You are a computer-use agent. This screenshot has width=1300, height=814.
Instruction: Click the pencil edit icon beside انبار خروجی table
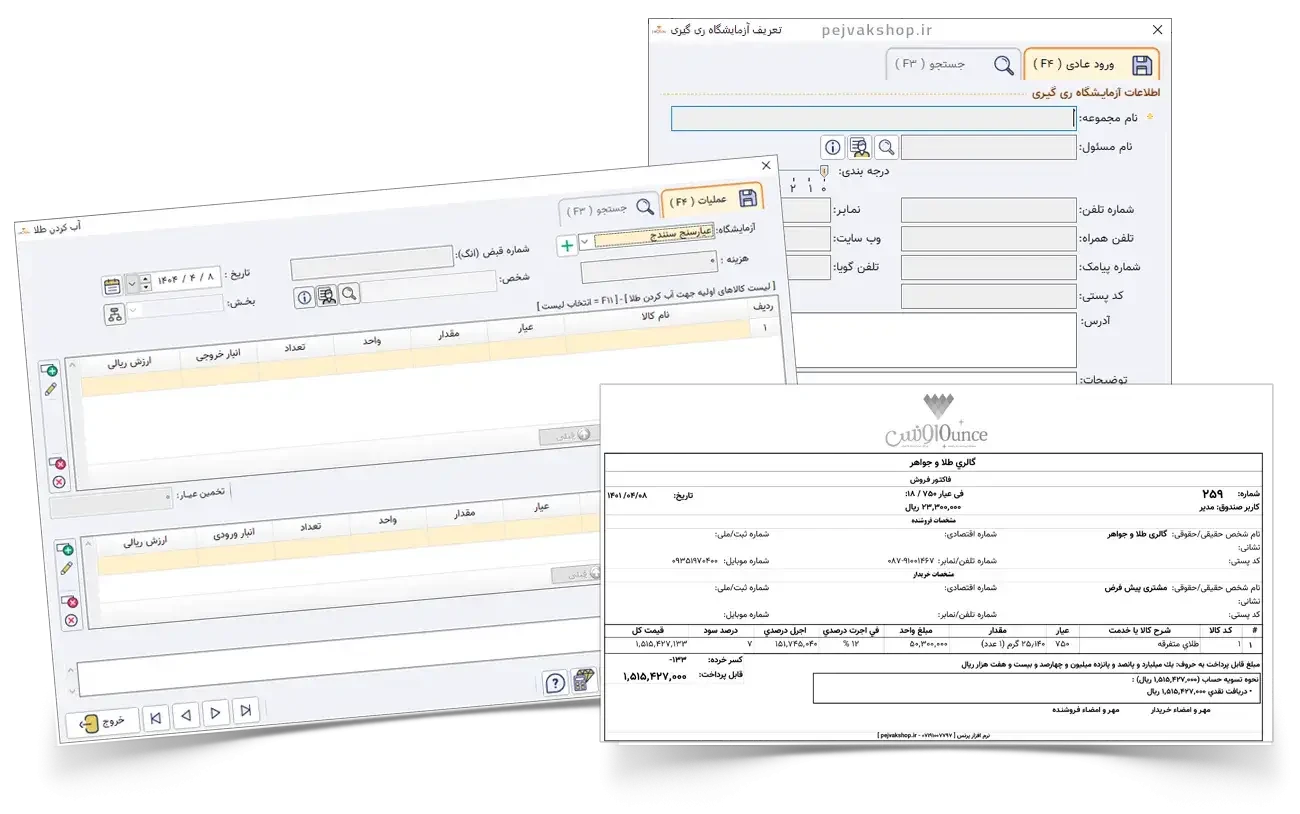pos(51,389)
